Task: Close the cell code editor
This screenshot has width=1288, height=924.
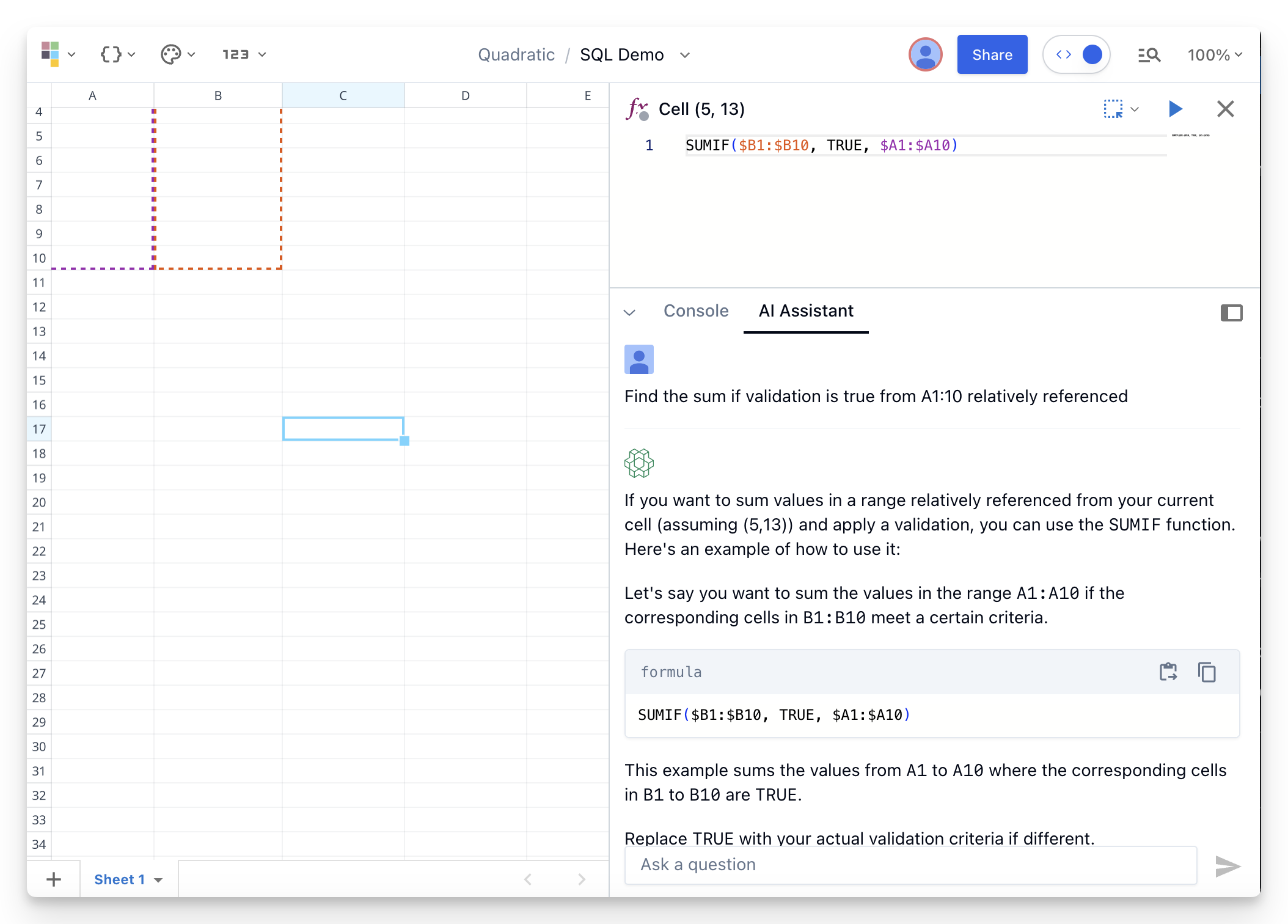Action: (x=1225, y=109)
